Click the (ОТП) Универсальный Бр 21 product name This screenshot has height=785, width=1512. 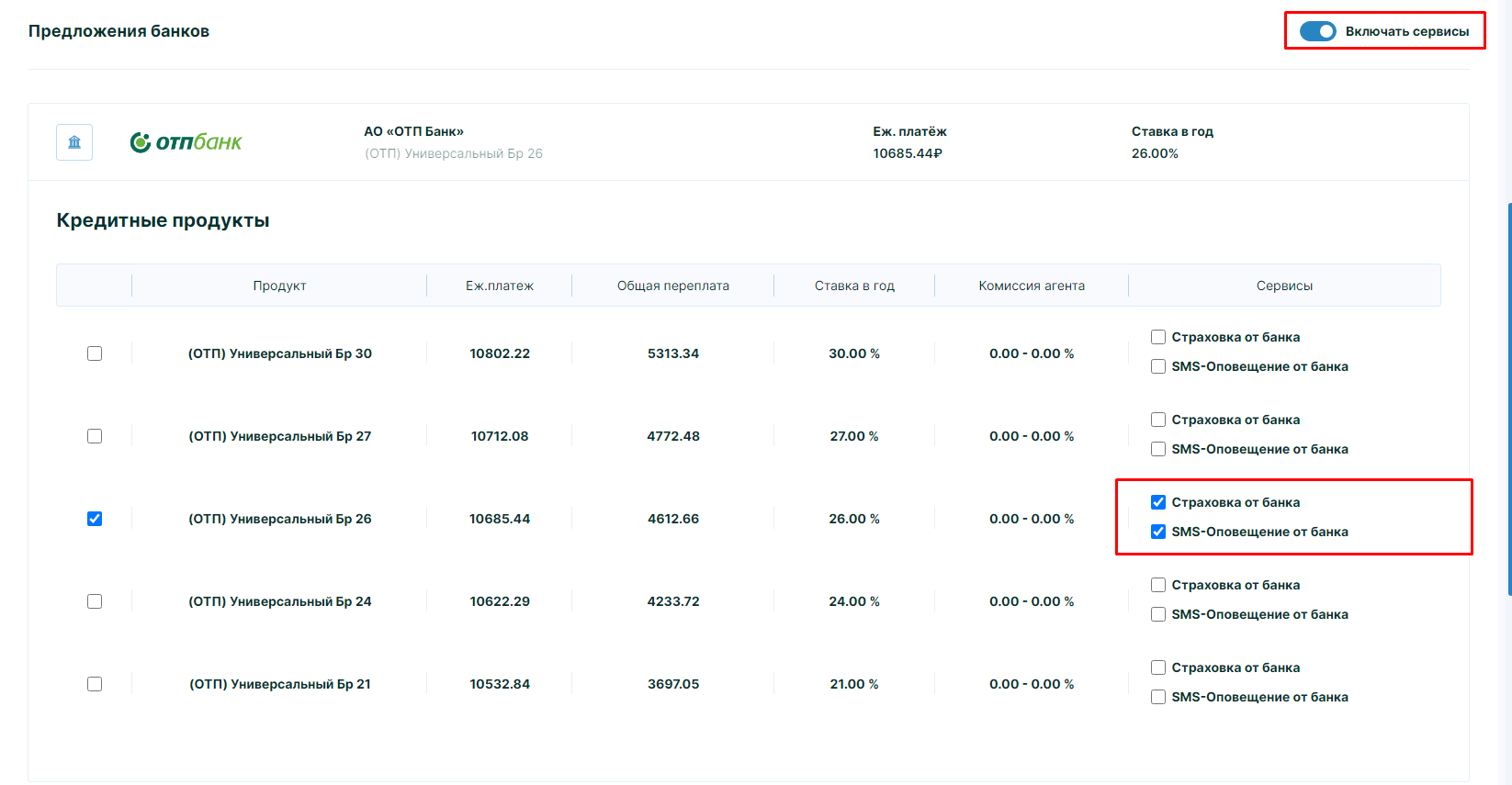pyautogui.click(x=280, y=684)
